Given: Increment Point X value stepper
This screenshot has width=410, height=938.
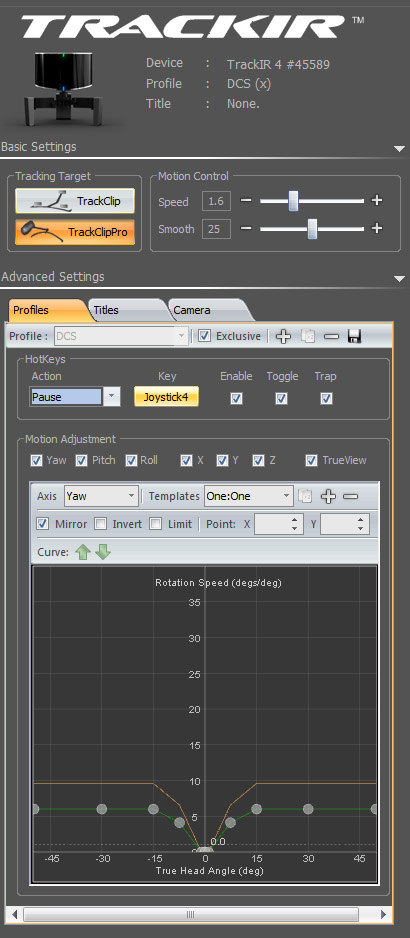Looking at the screenshot, I should tap(294, 520).
